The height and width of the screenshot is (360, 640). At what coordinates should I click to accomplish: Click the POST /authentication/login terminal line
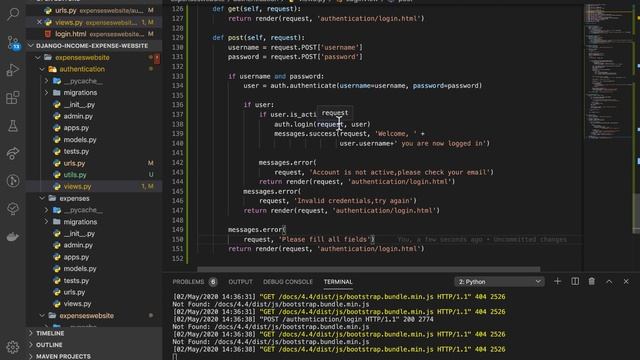302,319
